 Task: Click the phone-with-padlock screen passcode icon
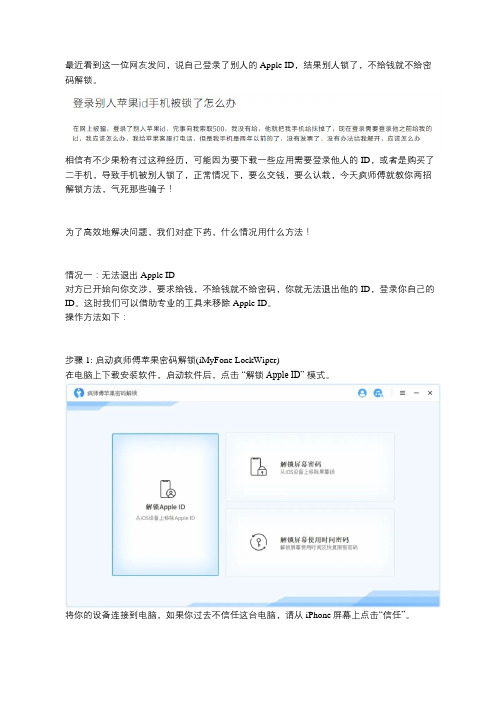point(258,467)
